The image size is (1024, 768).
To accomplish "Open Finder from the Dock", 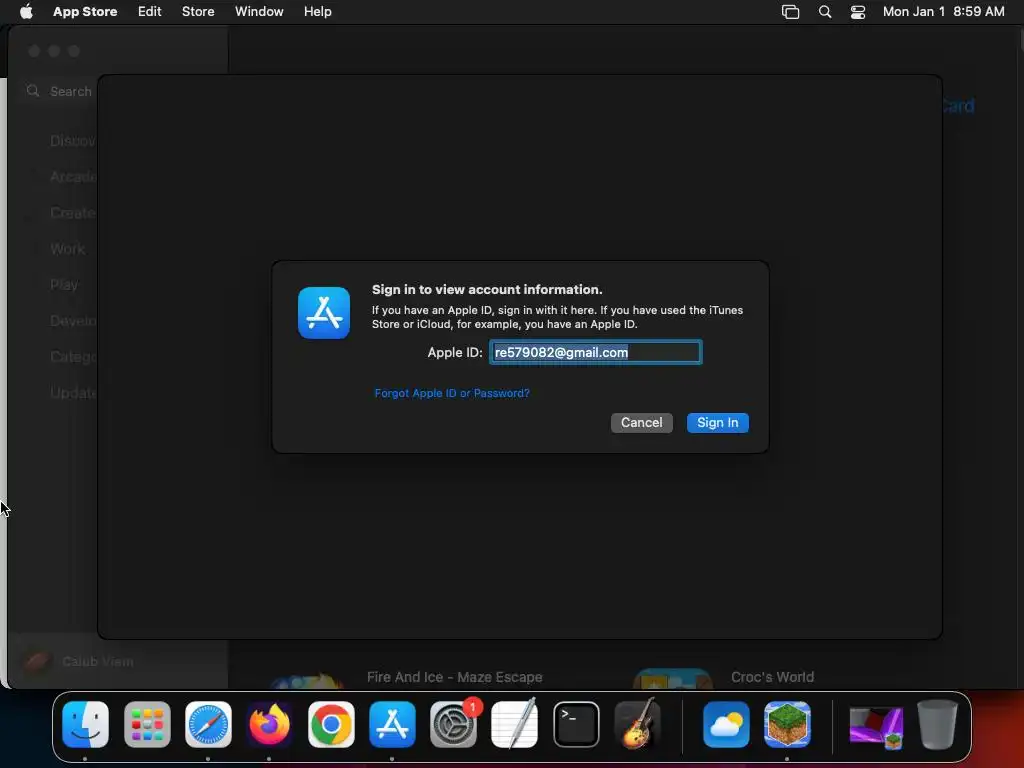I will point(86,724).
